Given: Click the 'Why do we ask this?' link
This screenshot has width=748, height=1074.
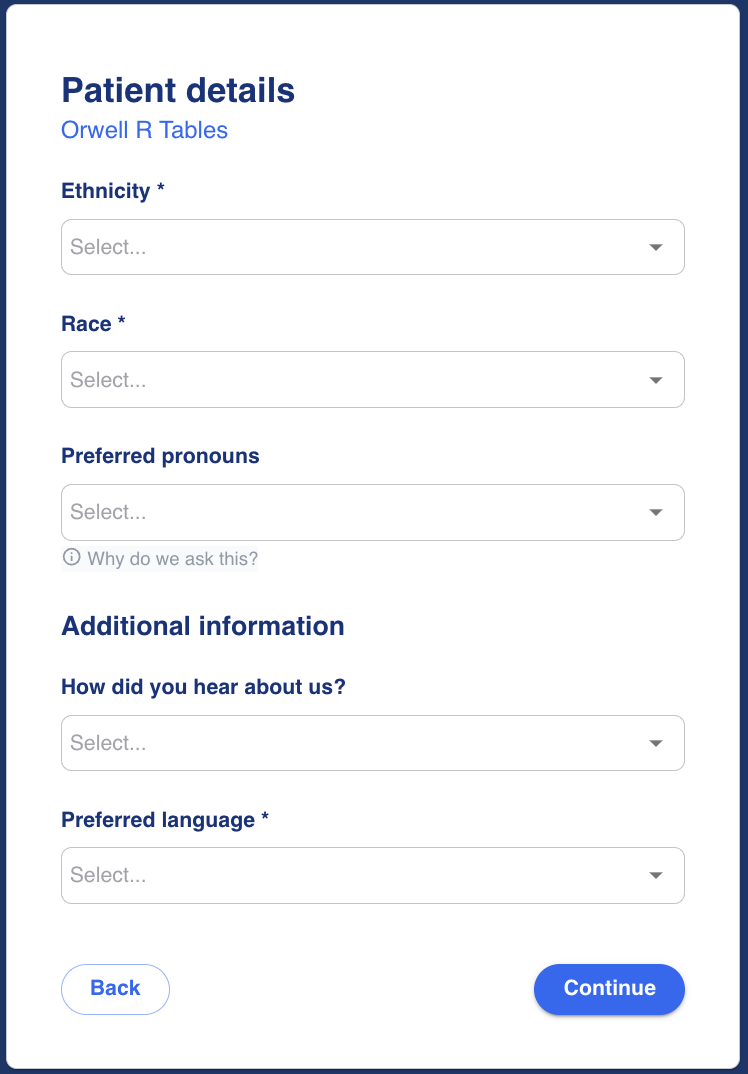Looking at the screenshot, I should tap(172, 559).
